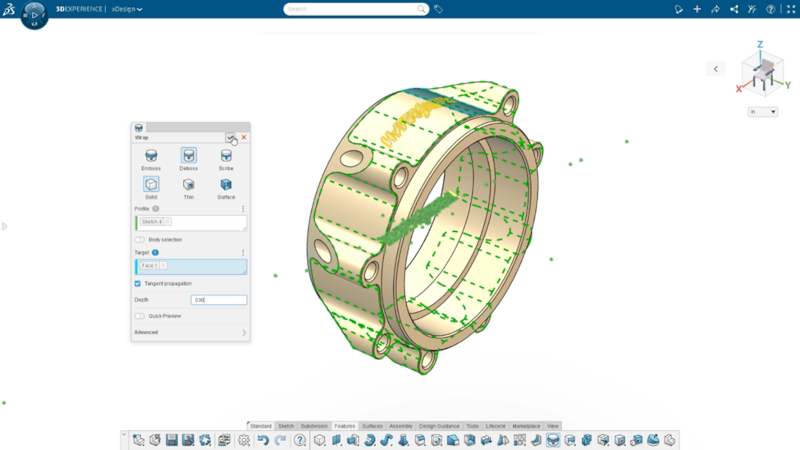The width and height of the screenshot is (800, 450).
Task: Toggle the Body selection switch
Action: point(139,240)
